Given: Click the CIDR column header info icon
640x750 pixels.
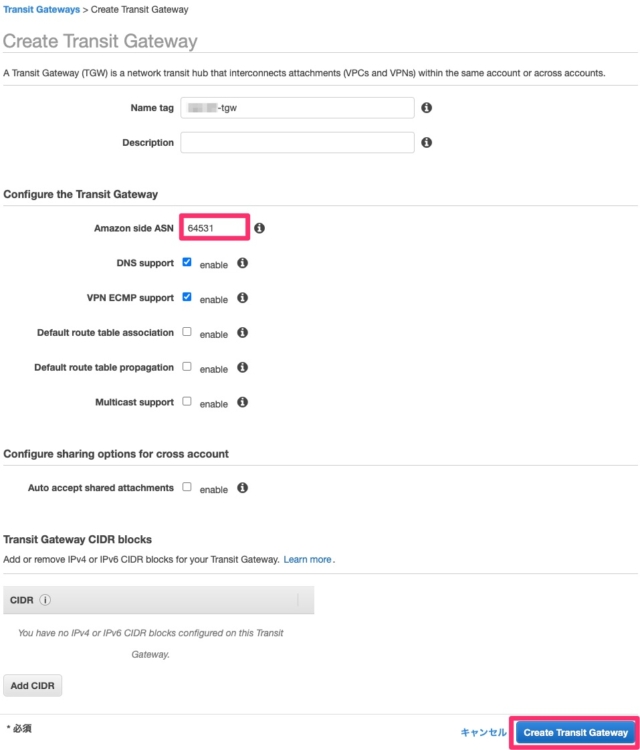Looking at the screenshot, I should pyautogui.click(x=46, y=600).
